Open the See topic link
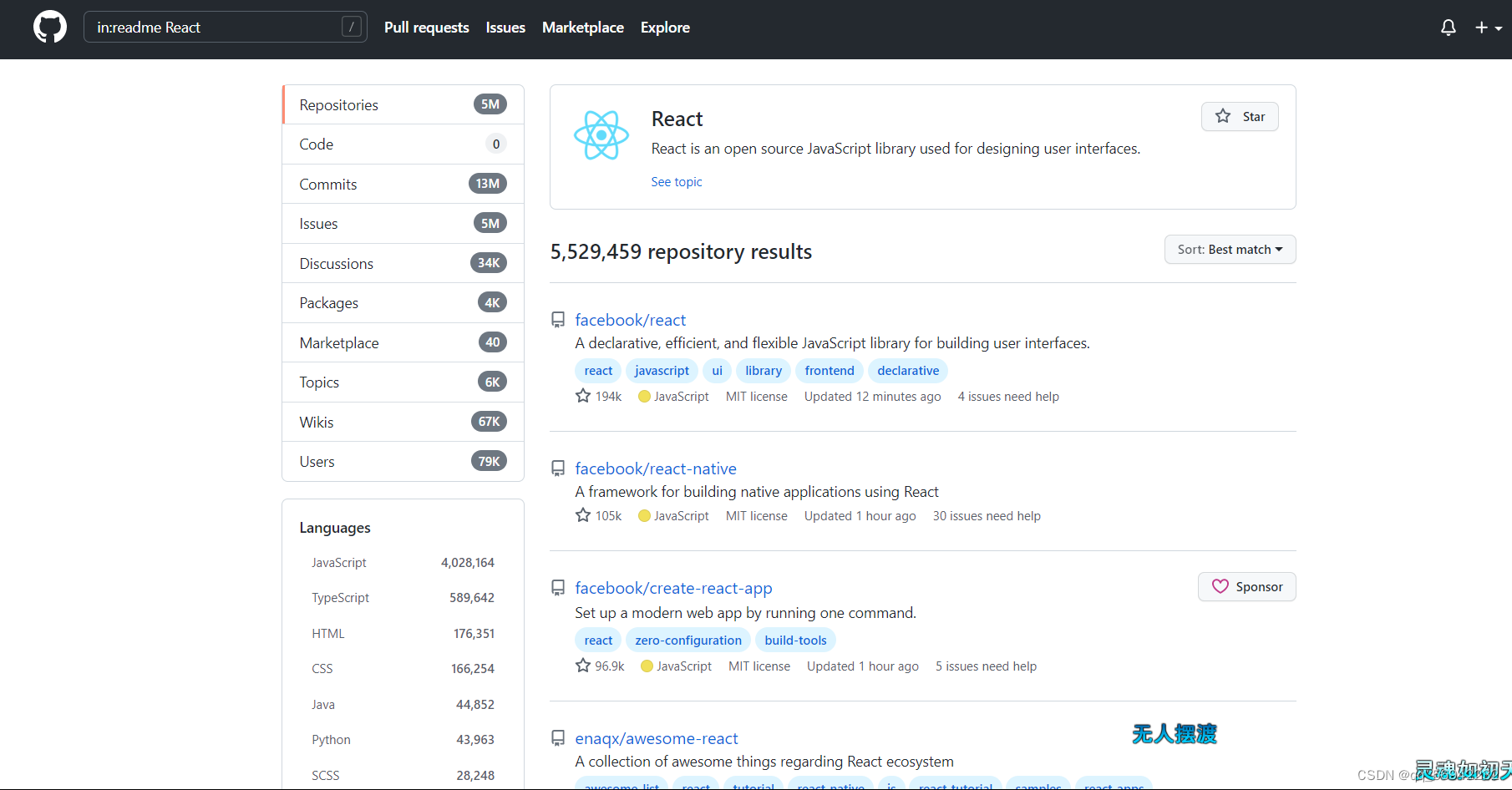 [677, 182]
